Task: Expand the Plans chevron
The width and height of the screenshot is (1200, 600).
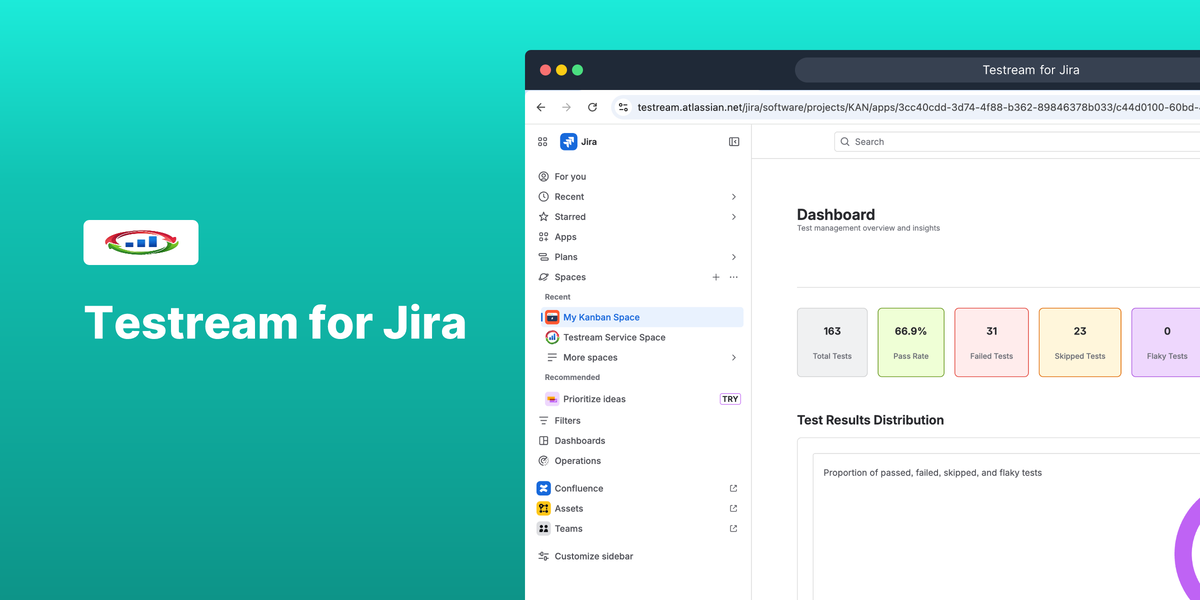Action: [734, 257]
